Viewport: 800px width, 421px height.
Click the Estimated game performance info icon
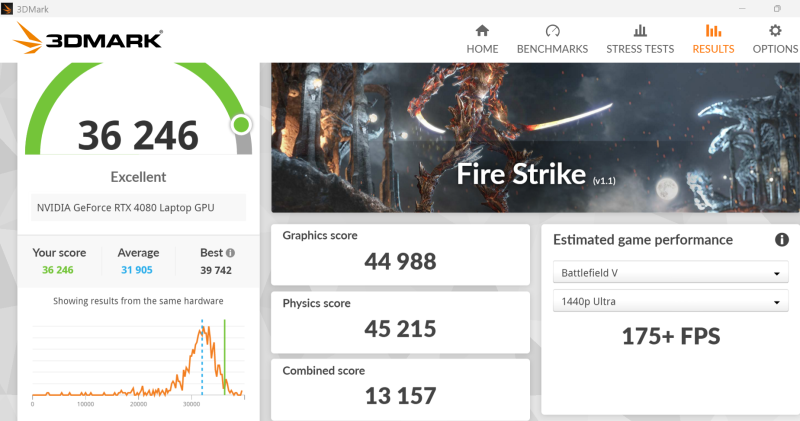click(782, 239)
